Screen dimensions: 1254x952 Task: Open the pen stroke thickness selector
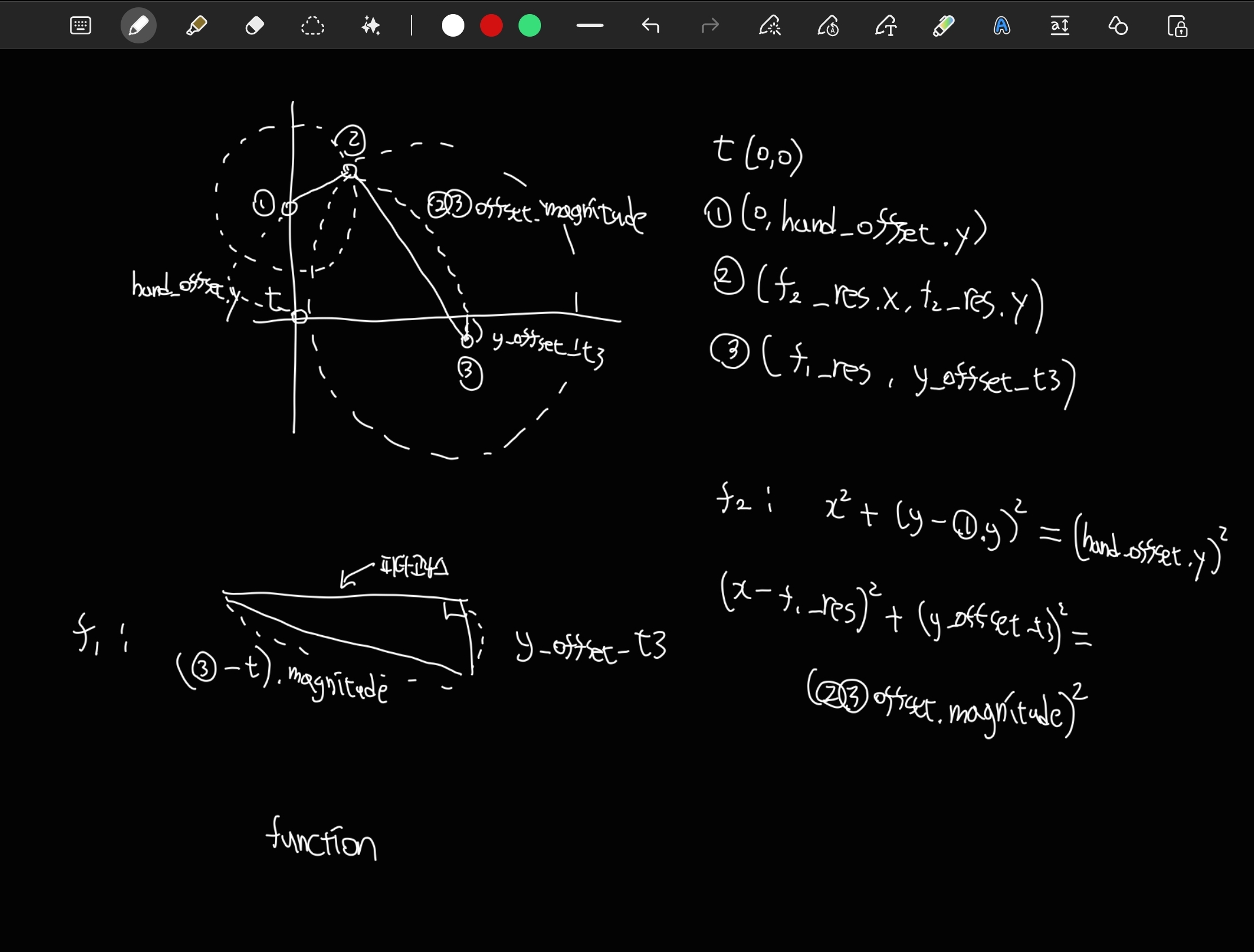[590, 26]
